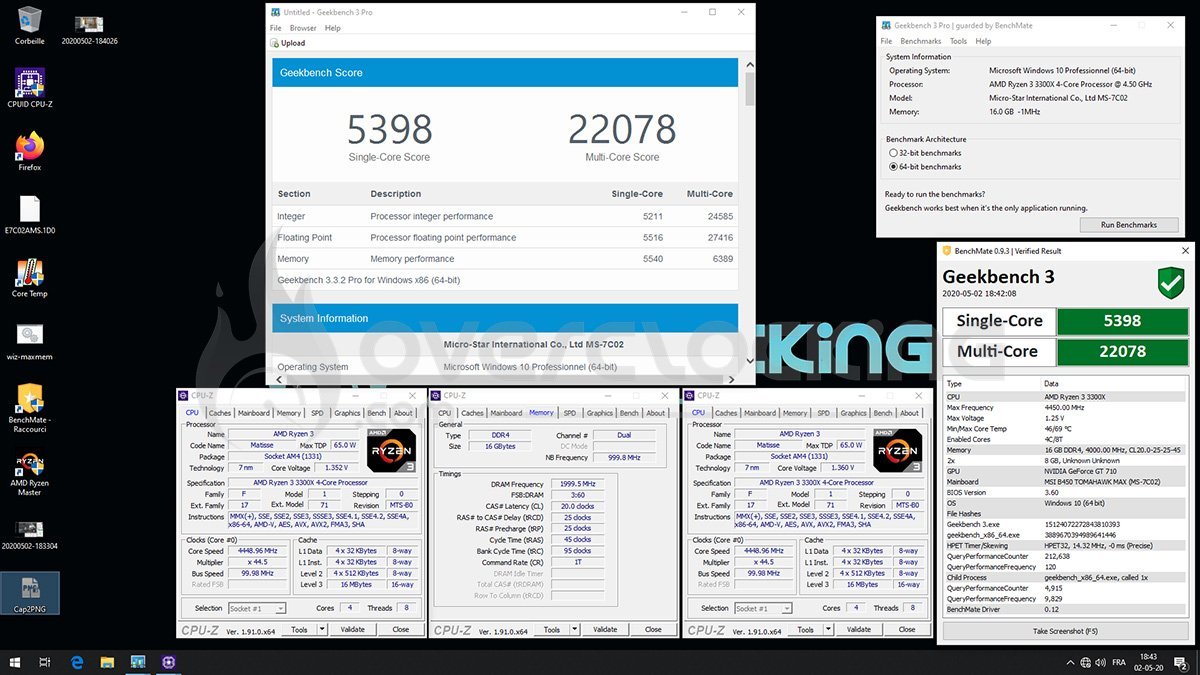Launch AMD Ryzen Master from desktop

tap(30, 472)
